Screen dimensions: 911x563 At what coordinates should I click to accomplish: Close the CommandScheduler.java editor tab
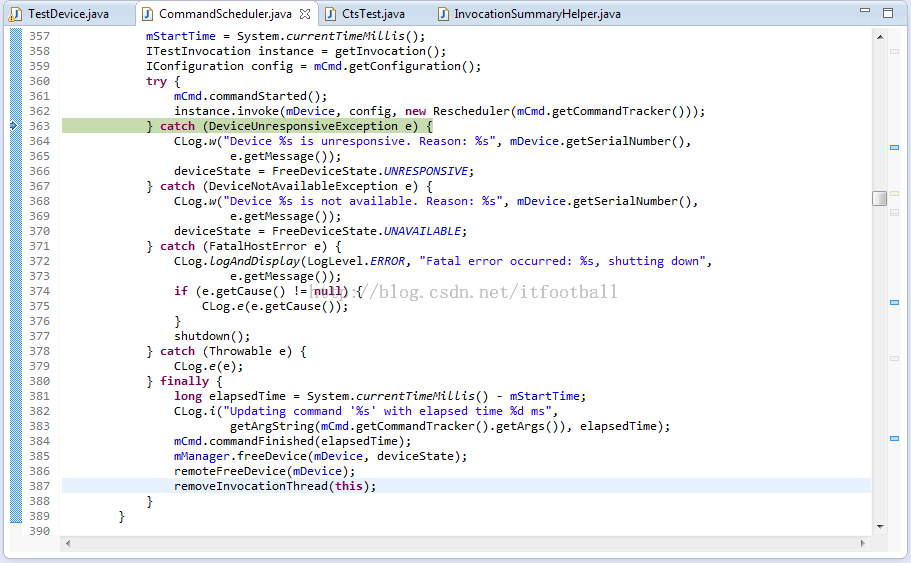(305, 14)
